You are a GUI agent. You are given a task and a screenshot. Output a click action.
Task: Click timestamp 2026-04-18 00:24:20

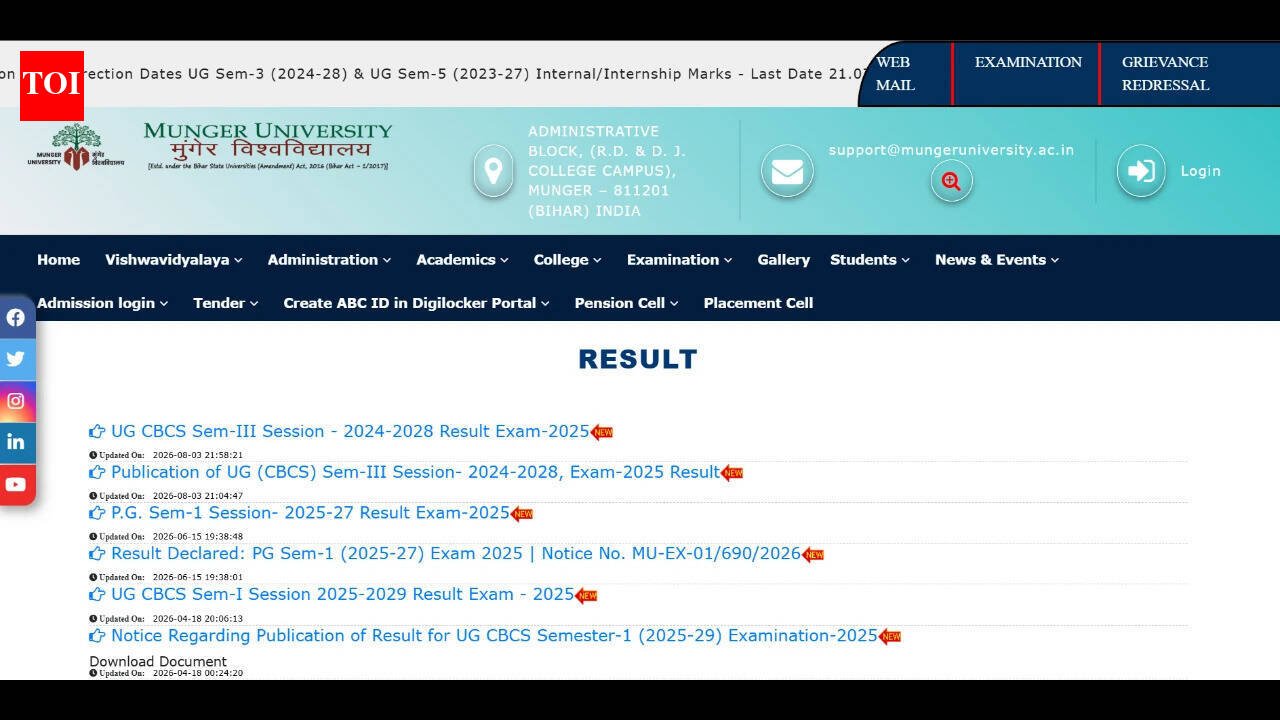pyautogui.click(x=197, y=673)
